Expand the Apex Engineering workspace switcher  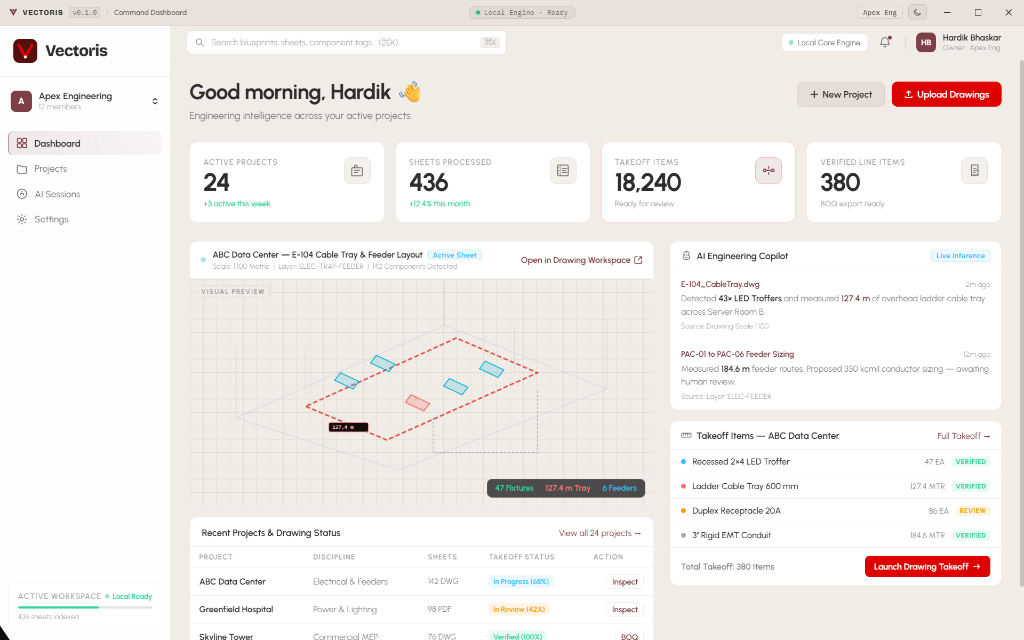155,101
